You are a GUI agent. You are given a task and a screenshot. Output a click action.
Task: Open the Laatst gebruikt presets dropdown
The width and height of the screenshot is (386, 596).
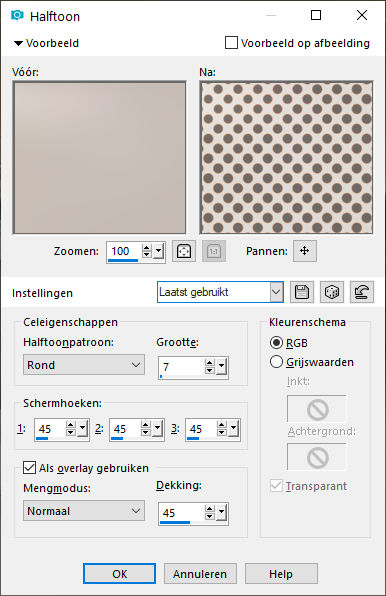[x=276, y=292]
